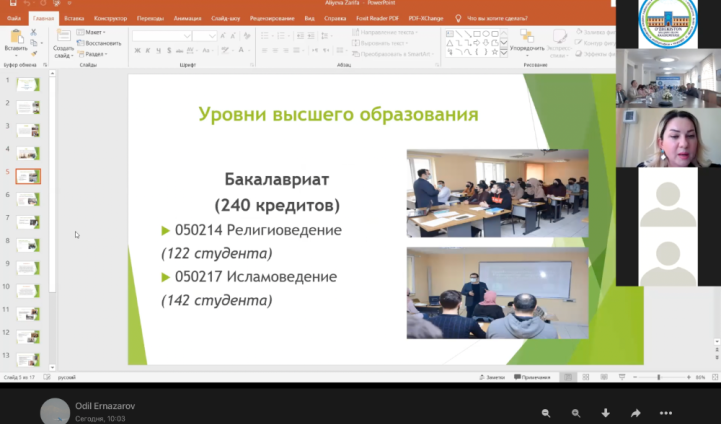Screen dimensions: 721x424
Task: Click the Paste (Вставить) clipboard icon
Action: click(16, 37)
